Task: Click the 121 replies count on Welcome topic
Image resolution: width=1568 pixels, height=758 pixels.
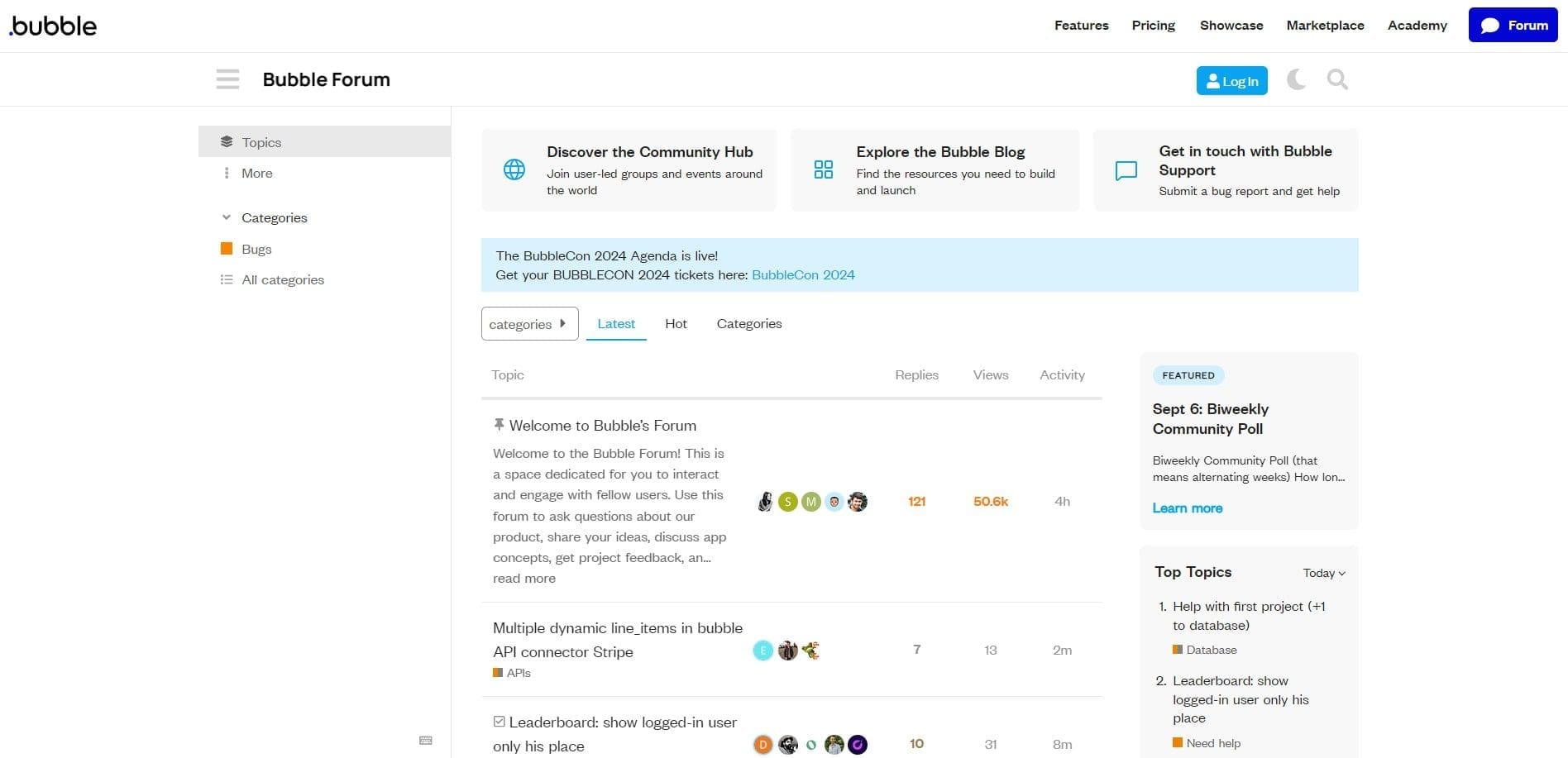Action: pos(916,502)
